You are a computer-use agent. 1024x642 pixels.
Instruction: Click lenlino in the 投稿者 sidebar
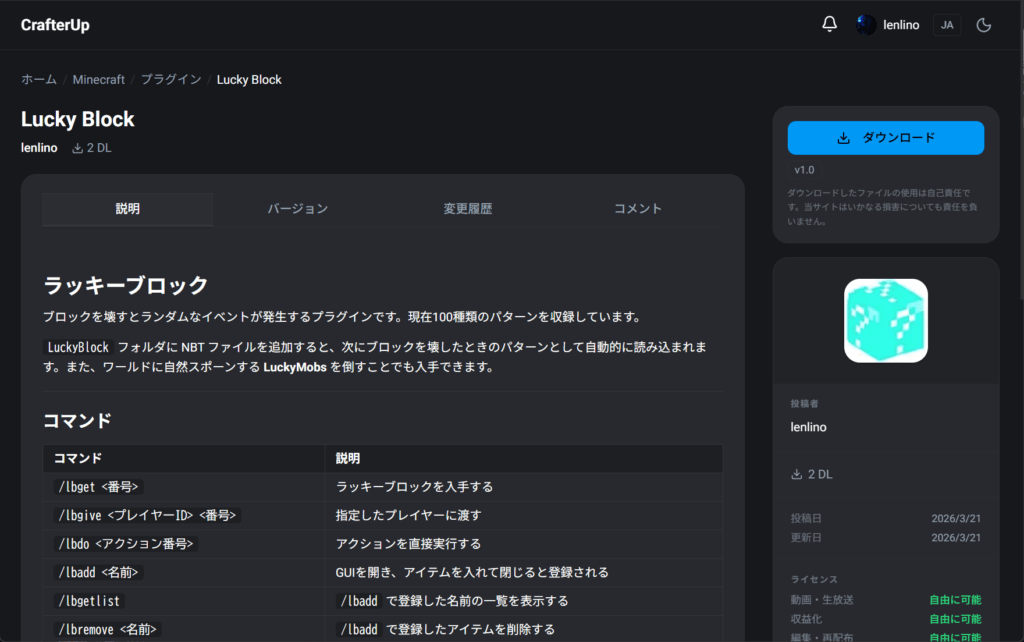coord(808,427)
